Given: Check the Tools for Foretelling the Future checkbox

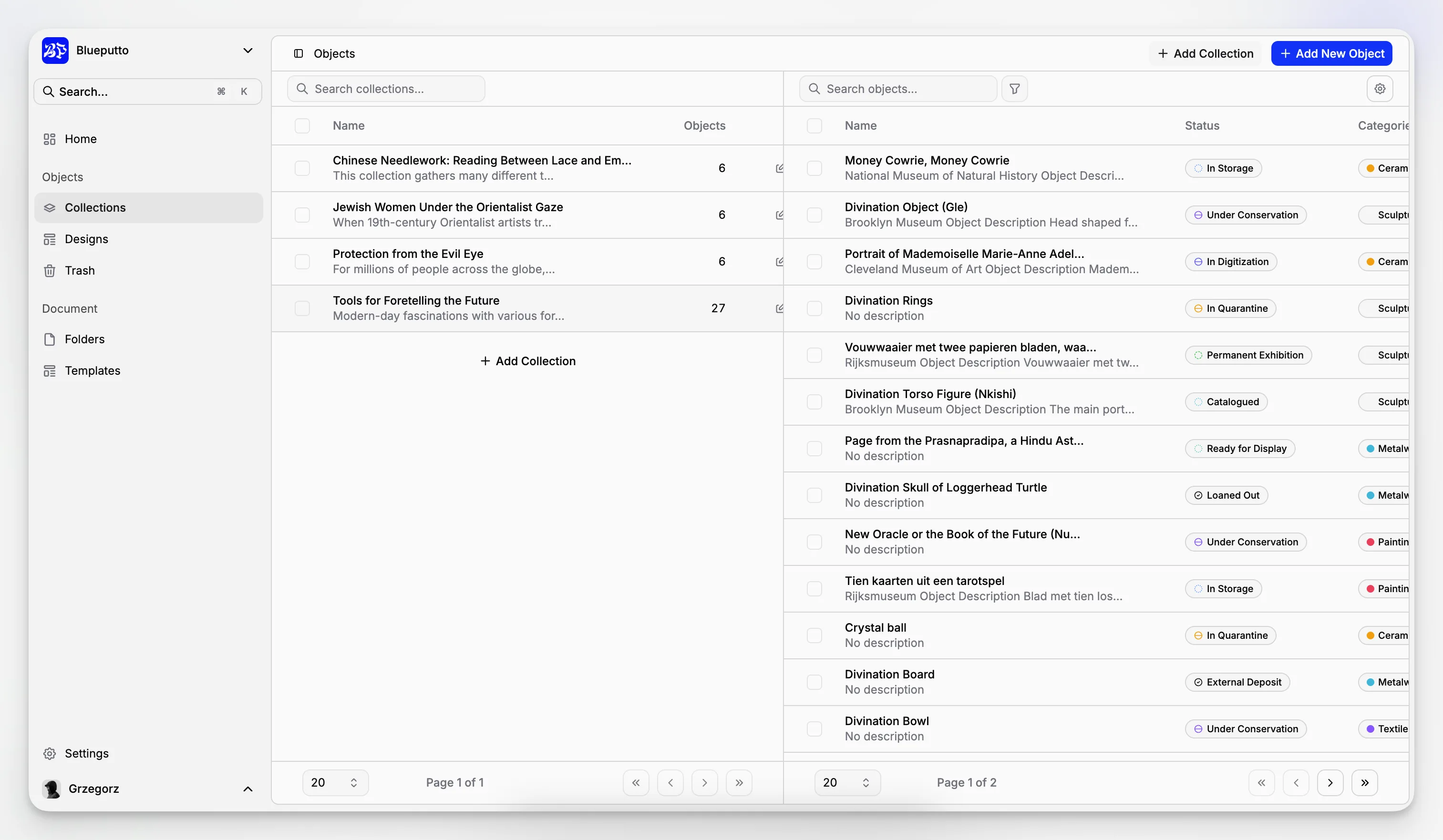Looking at the screenshot, I should pyautogui.click(x=302, y=308).
